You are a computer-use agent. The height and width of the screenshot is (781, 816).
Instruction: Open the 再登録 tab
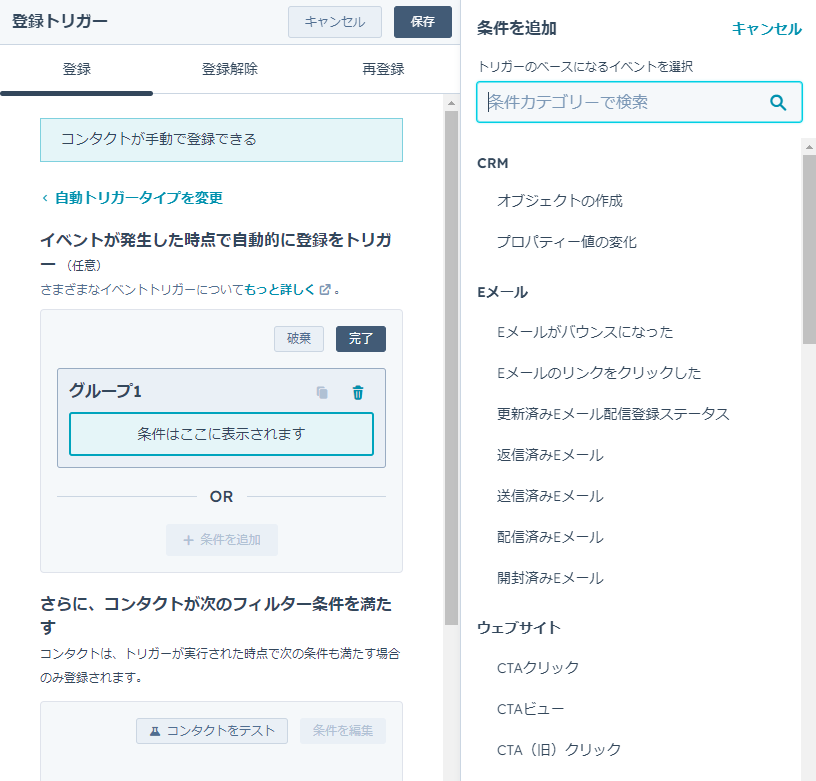(383, 69)
